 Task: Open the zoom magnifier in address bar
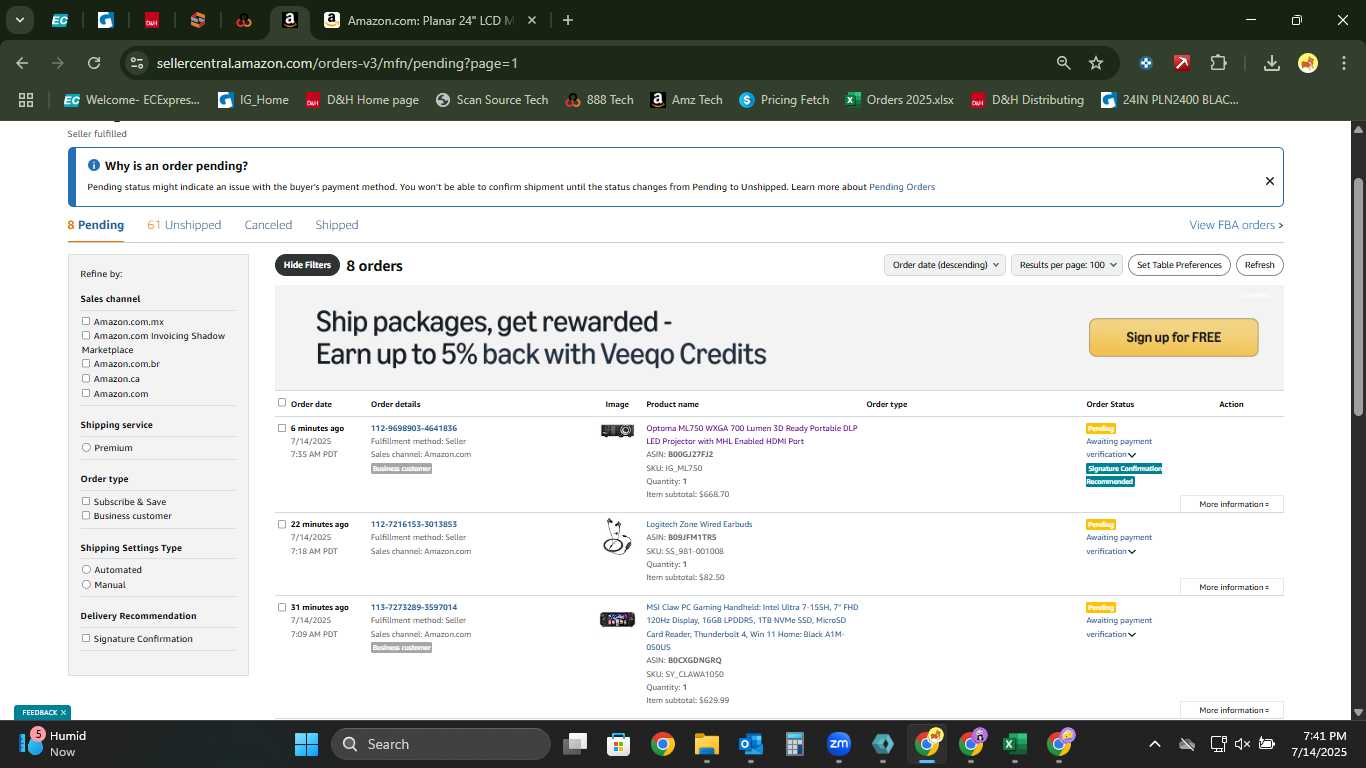point(1064,63)
